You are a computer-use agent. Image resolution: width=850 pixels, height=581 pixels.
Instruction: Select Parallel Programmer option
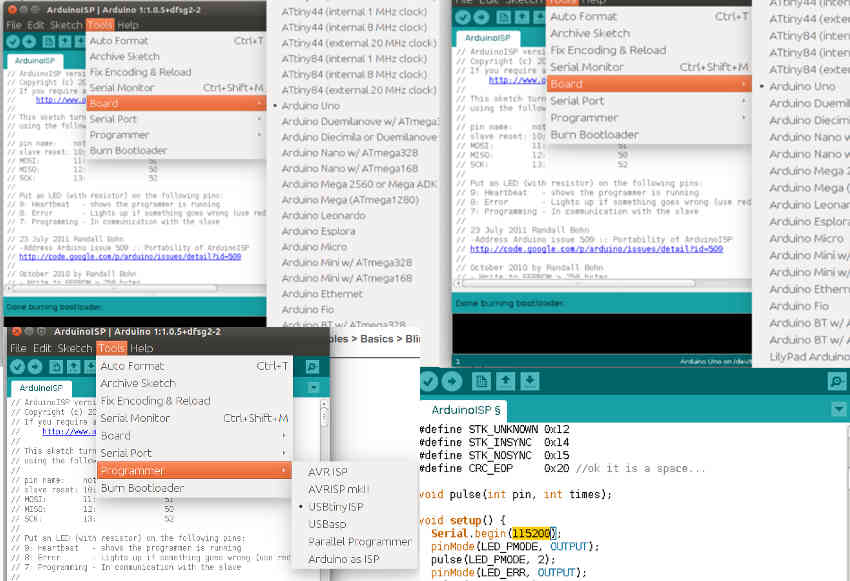[x=359, y=541]
